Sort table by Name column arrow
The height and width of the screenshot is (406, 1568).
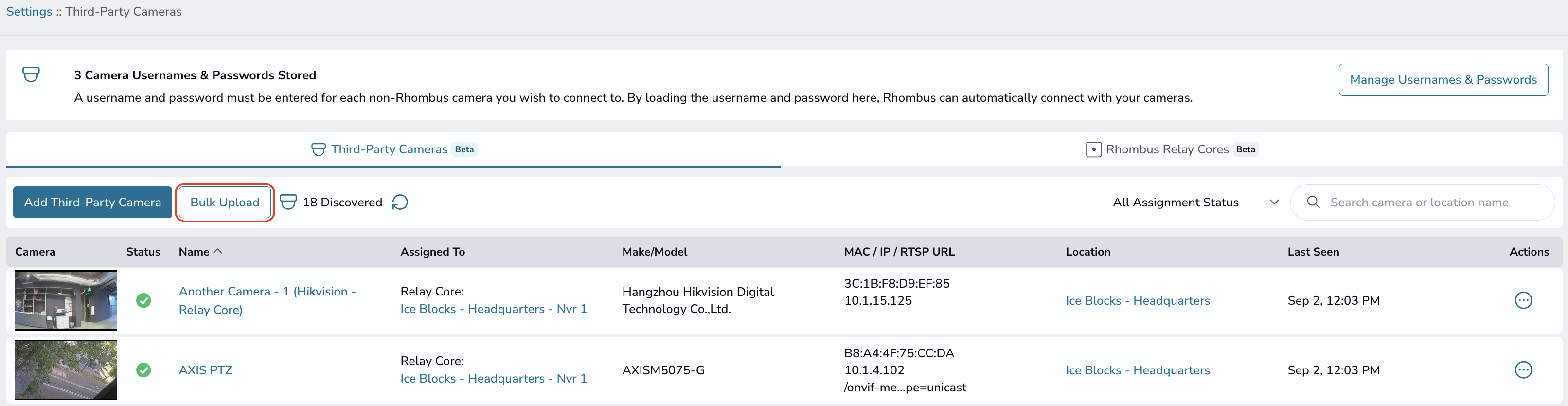(x=218, y=251)
